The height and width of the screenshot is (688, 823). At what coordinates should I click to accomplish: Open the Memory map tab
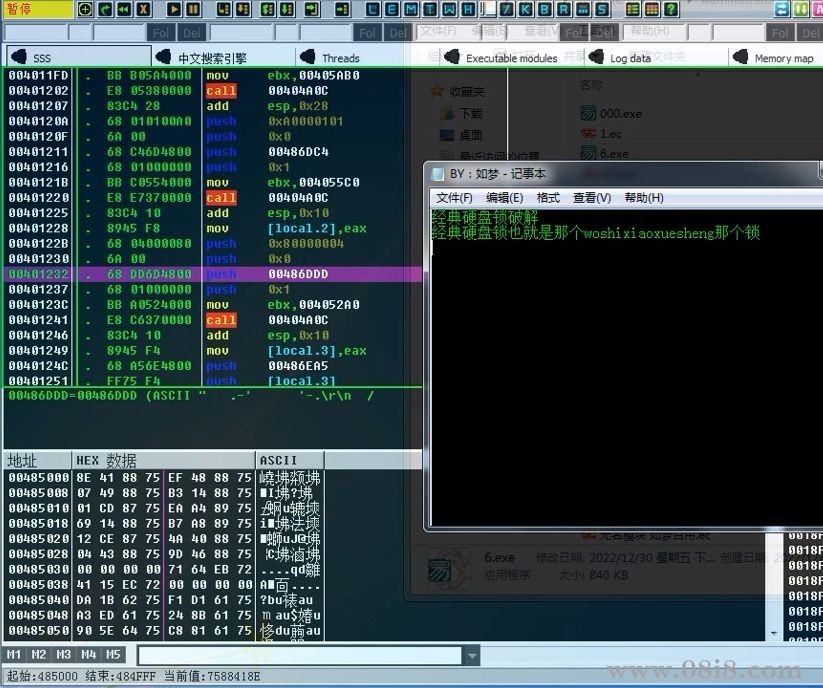point(777,58)
